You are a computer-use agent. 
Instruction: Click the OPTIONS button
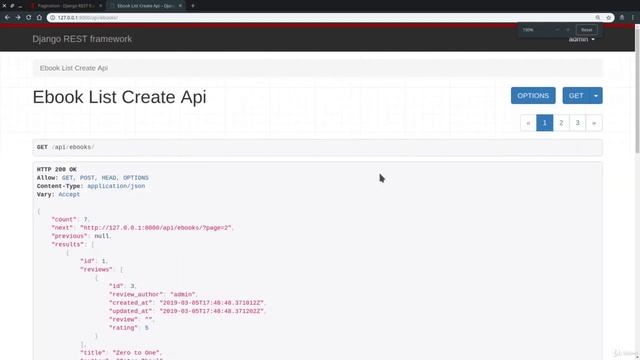[533, 96]
